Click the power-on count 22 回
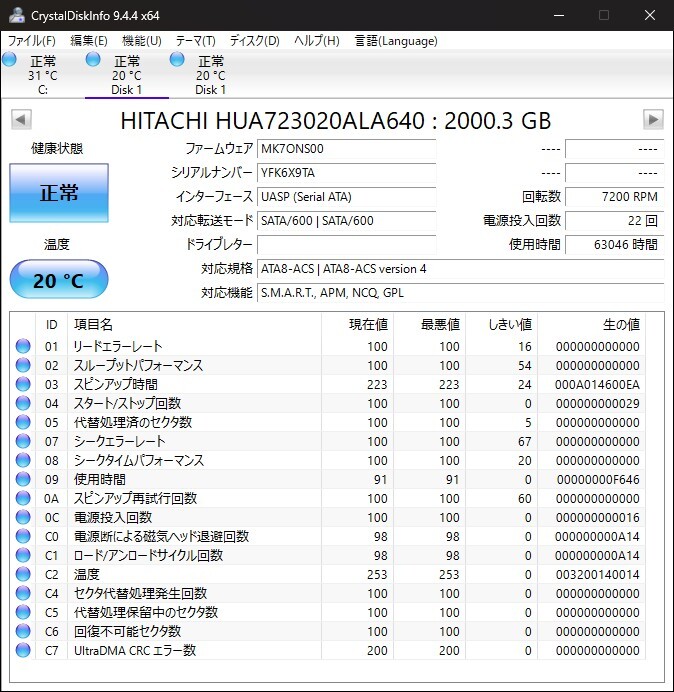This screenshot has height=692, width=674. pyautogui.click(x=614, y=221)
